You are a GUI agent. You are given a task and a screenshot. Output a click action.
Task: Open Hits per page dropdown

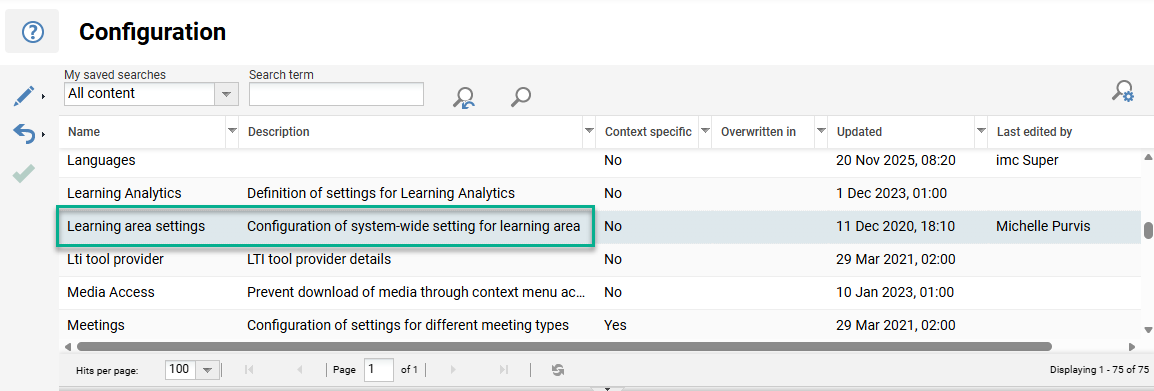click(x=207, y=370)
